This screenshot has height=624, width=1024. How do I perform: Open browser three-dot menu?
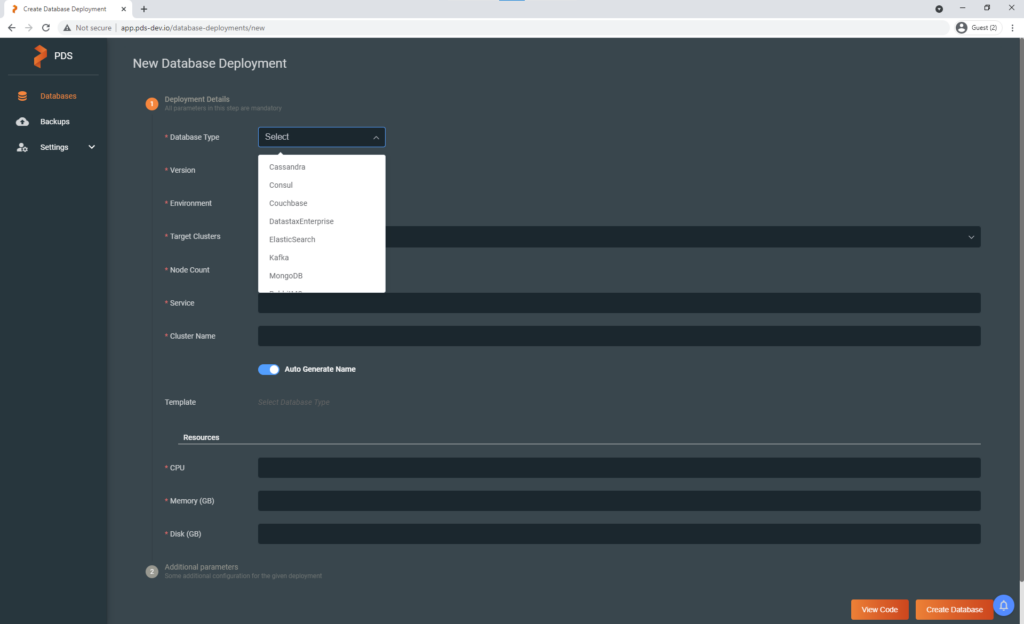[x=1012, y=28]
